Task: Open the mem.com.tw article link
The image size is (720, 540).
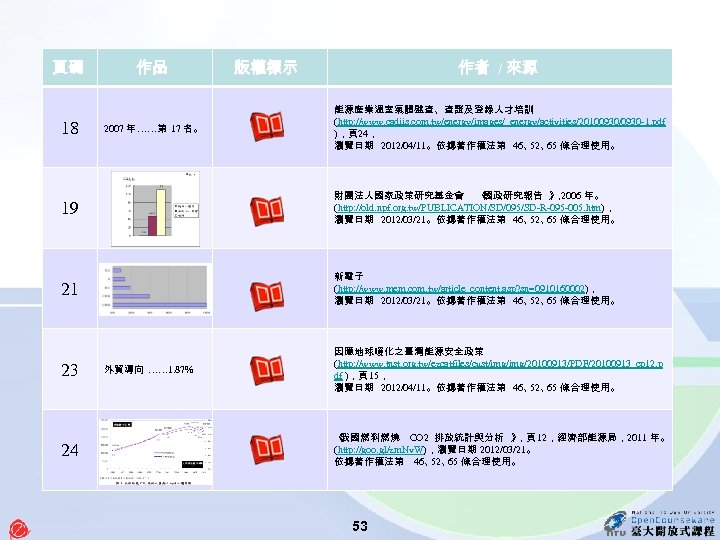Action: pos(461,289)
